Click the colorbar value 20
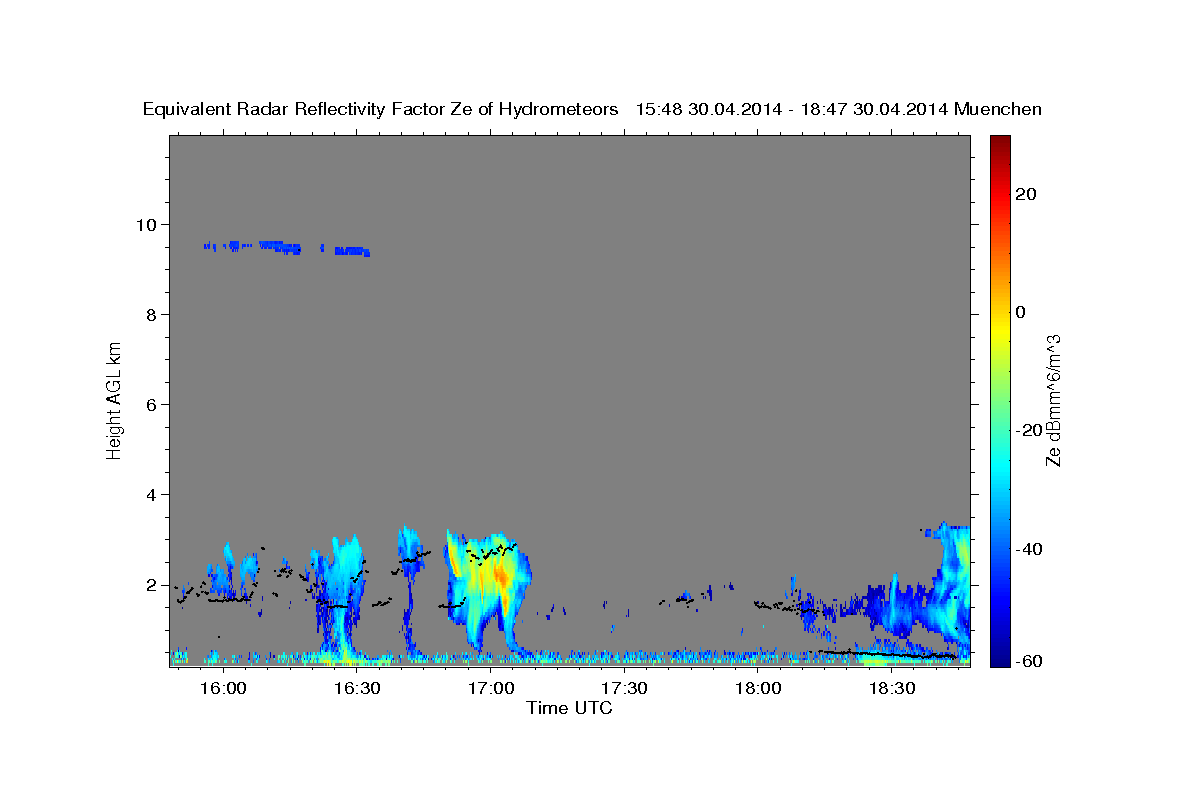The image size is (1200, 800). tap(1025, 194)
